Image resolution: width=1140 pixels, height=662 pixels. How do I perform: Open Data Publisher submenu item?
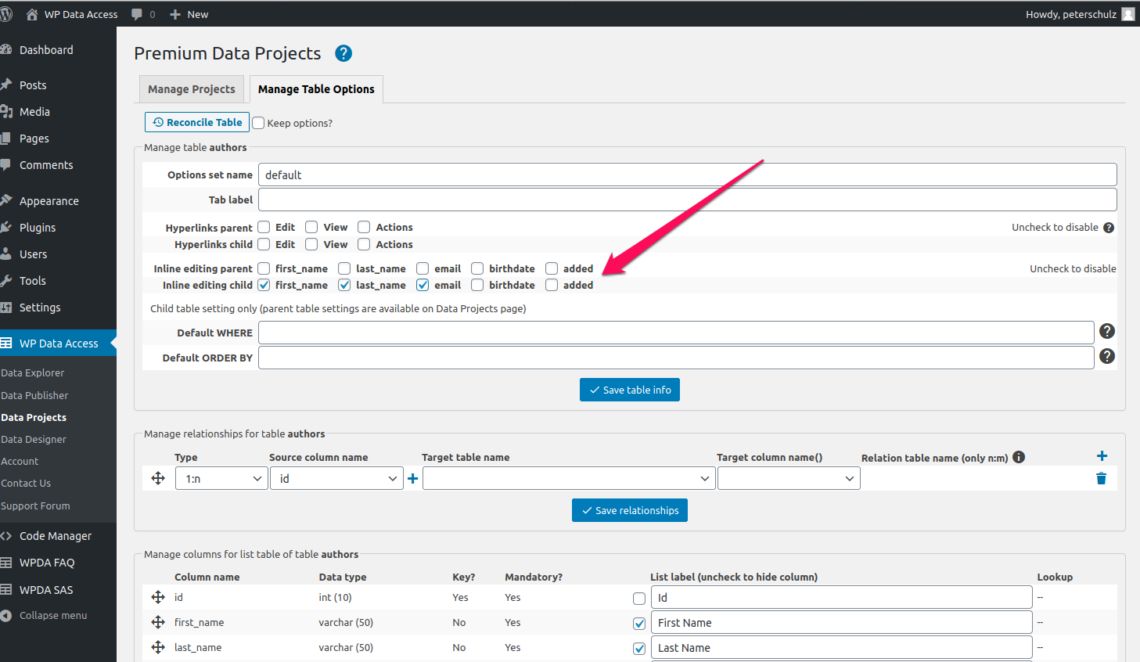[34, 395]
